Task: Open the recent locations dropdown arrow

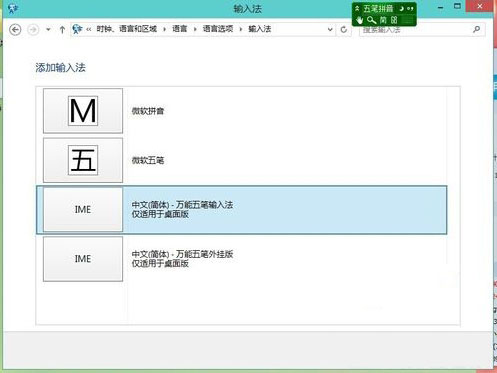Action: [x=48, y=30]
